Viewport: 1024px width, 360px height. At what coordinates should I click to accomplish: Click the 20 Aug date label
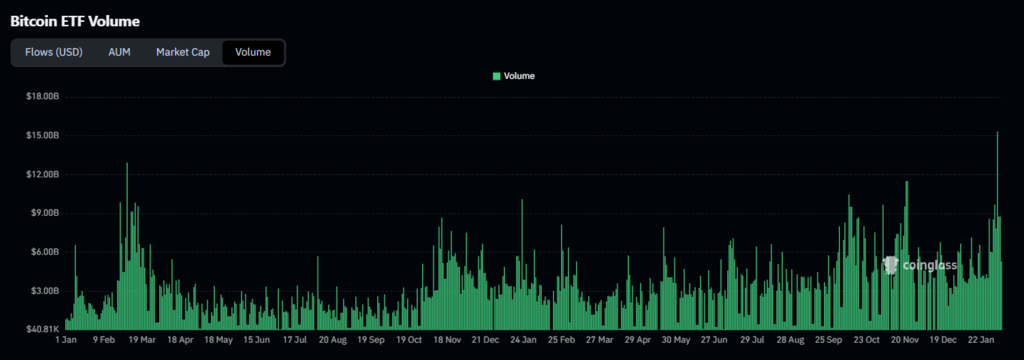click(332, 340)
